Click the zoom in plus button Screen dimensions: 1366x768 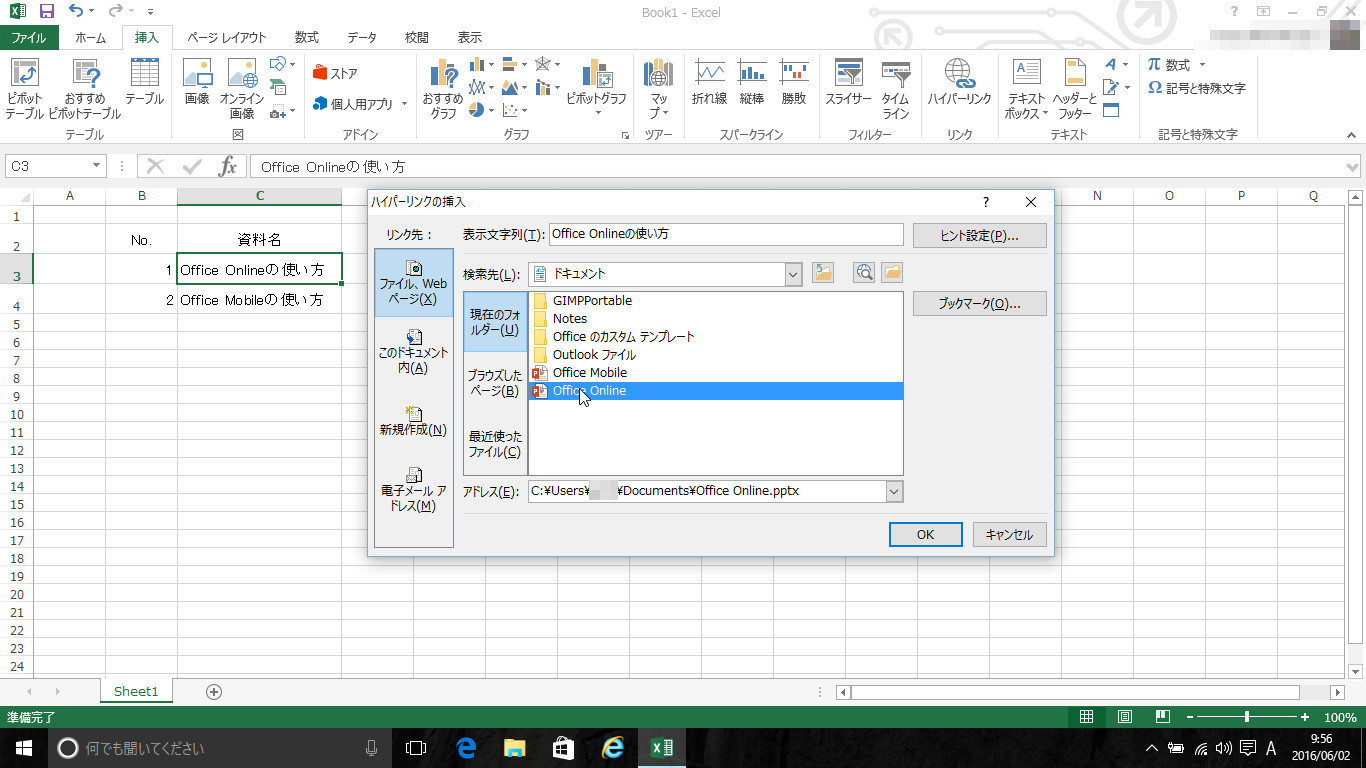(1305, 717)
